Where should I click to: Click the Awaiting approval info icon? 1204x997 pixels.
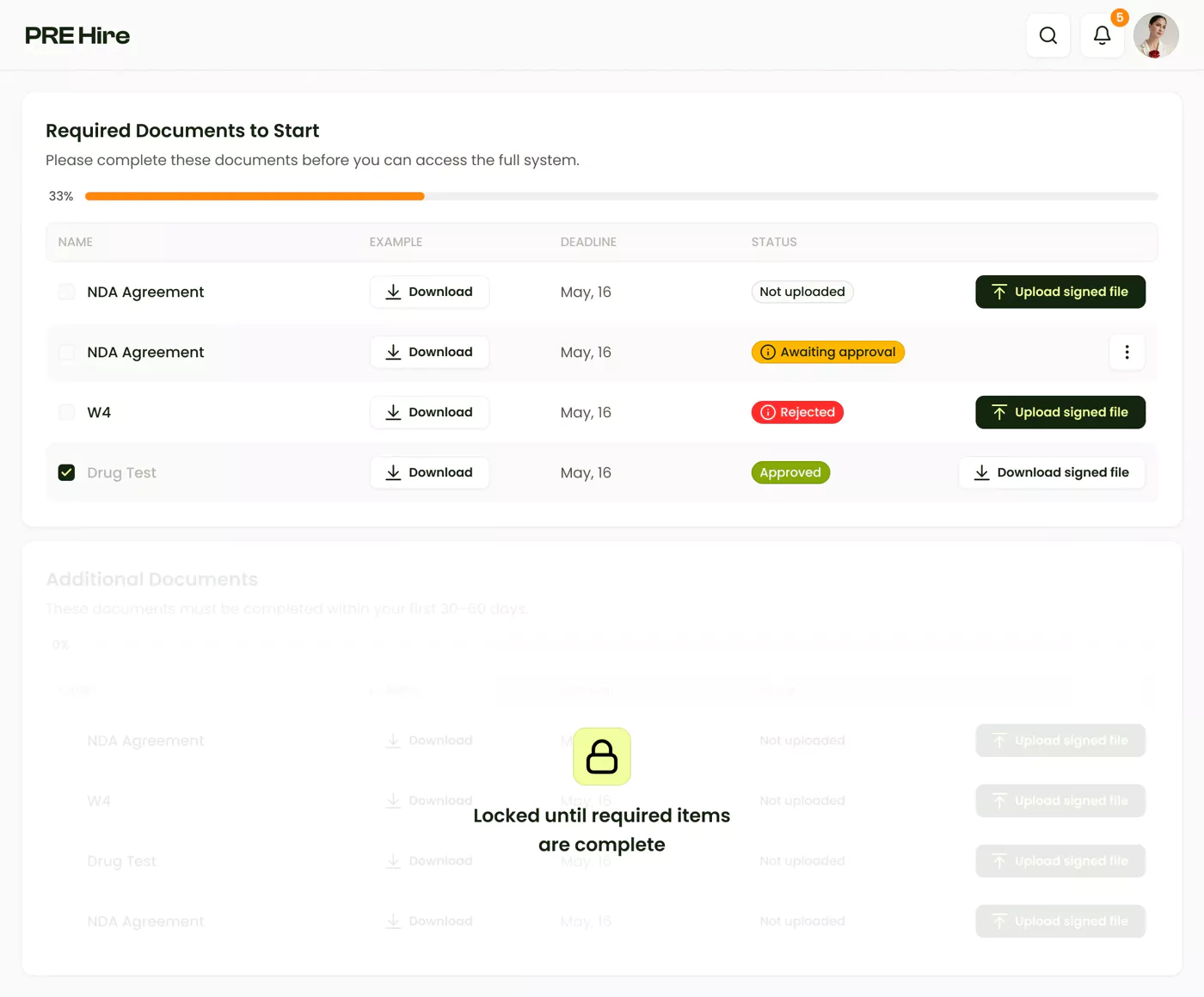pyautogui.click(x=767, y=352)
